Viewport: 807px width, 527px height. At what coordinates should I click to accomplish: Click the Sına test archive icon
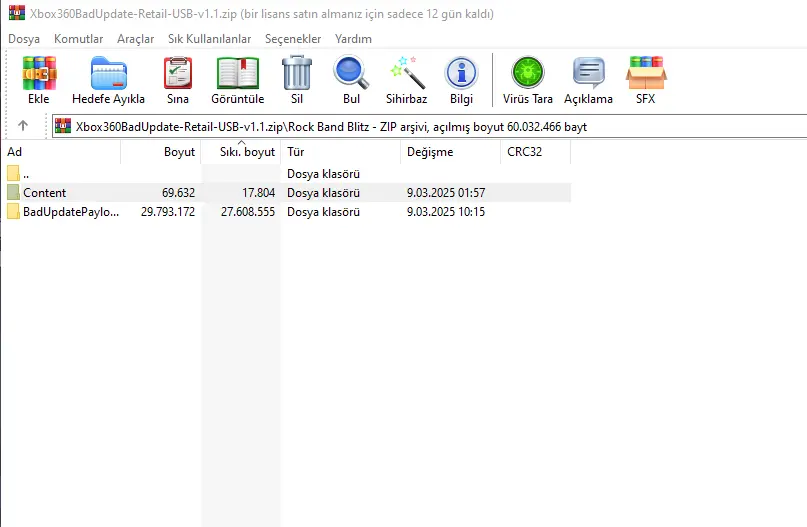(178, 73)
